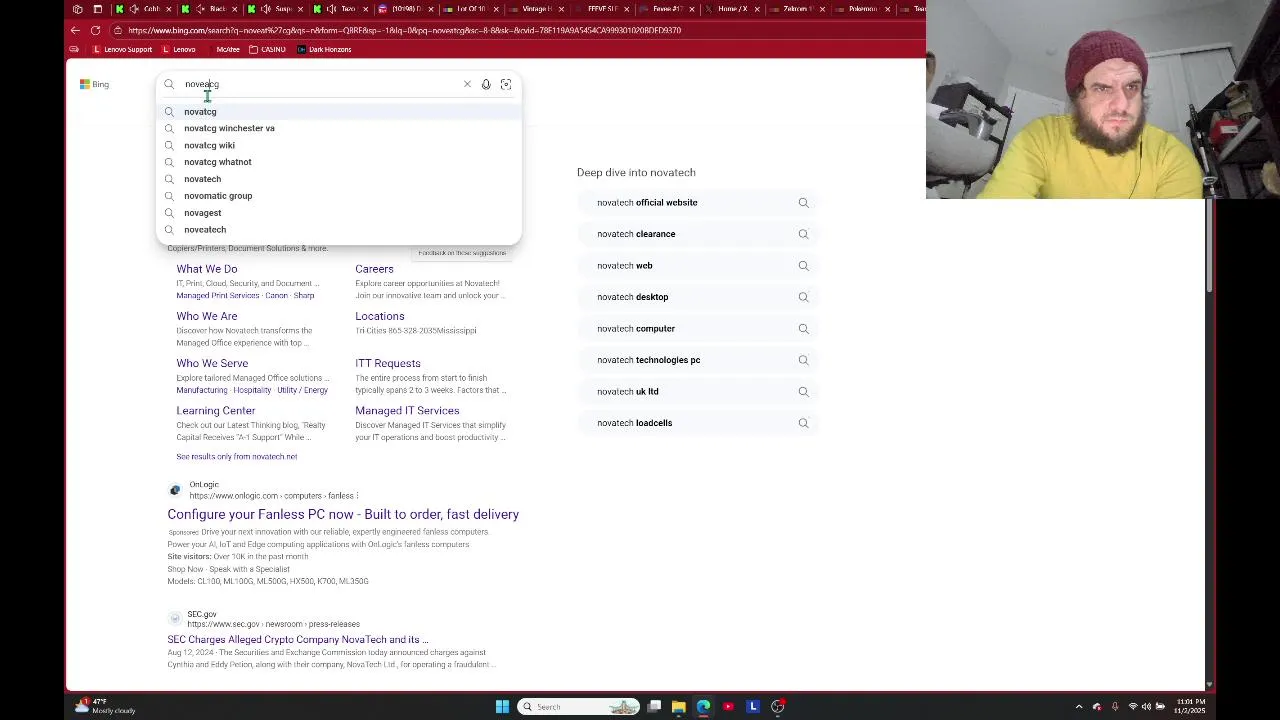Open the 'What We Do' link
Screen dimensions: 1280x720
pos(207,269)
